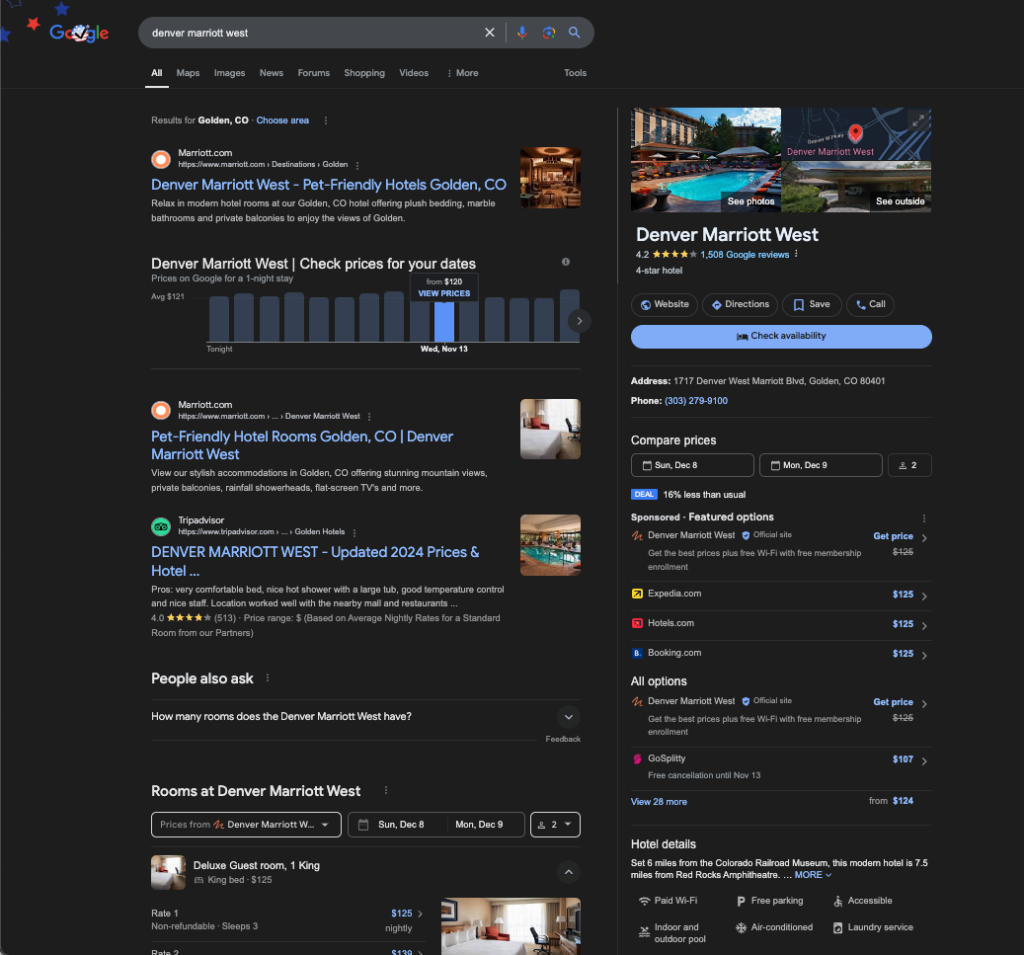
Task: Switch to the Videos tab
Action: pos(414,73)
